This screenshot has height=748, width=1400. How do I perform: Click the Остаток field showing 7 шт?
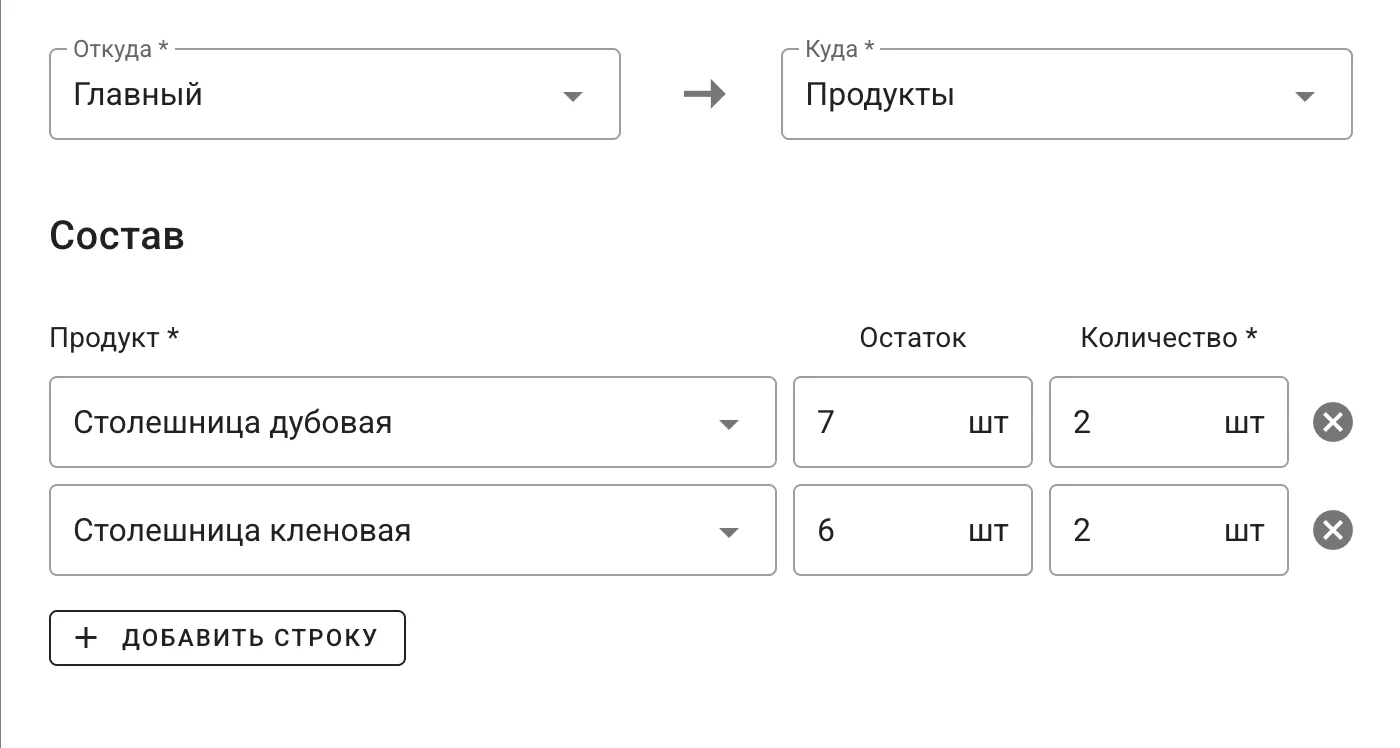[912, 422]
